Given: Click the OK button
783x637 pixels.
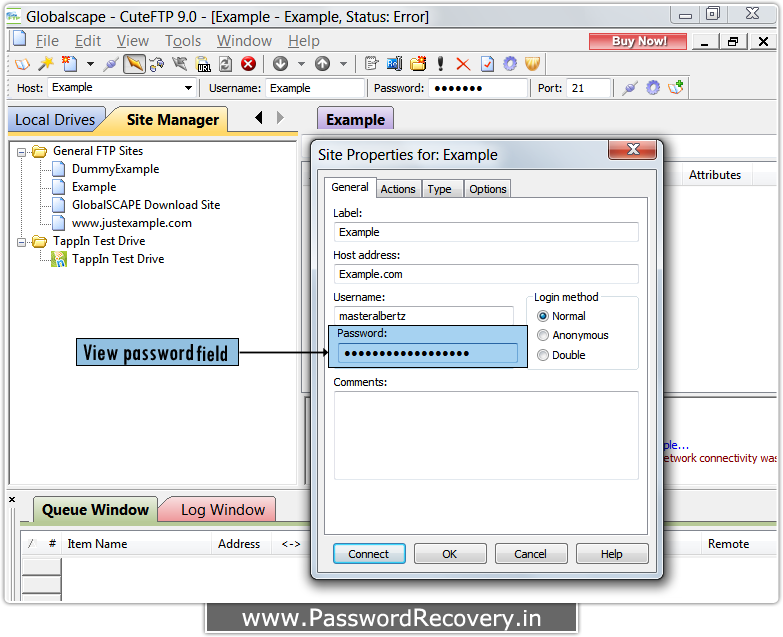Looking at the screenshot, I should [449, 554].
